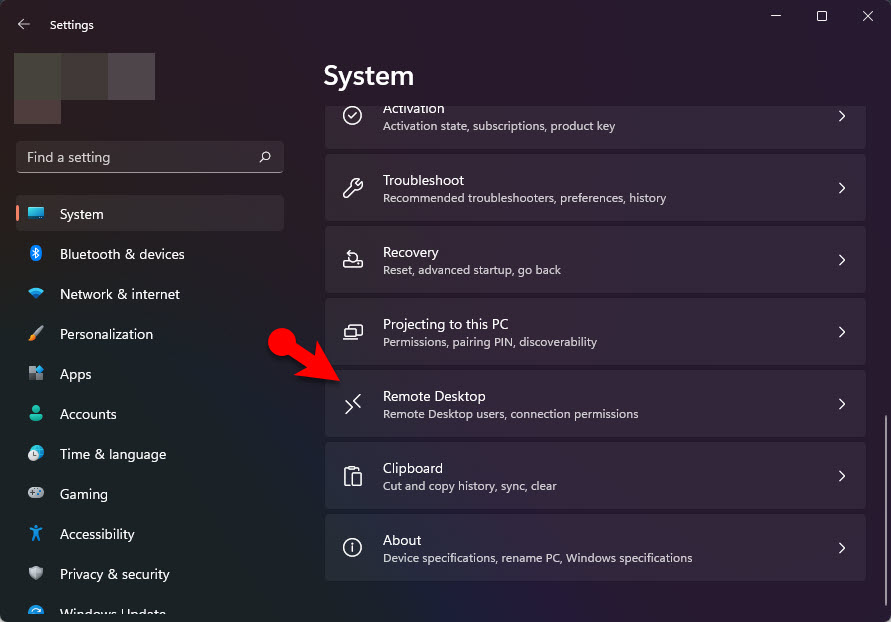Open Troubleshoot via its chevron arrow
This screenshot has height=622, width=891.
point(842,188)
